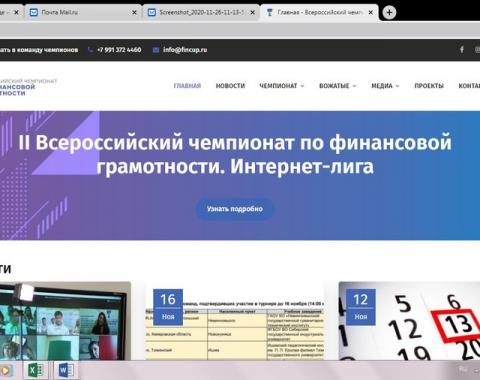480x380 pixels.
Task: Click the Mail.ru envelope favicon on Почта tab
Action: pos(34,13)
